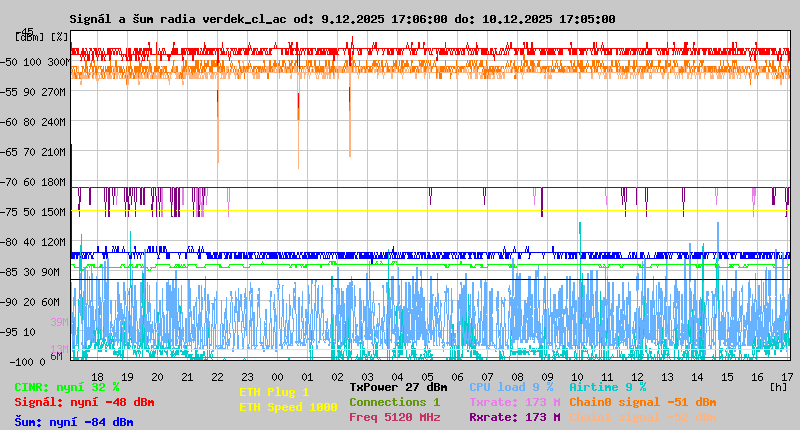Click the faded Chain1 signal legend entry
The image size is (800, 430).
tap(642, 417)
